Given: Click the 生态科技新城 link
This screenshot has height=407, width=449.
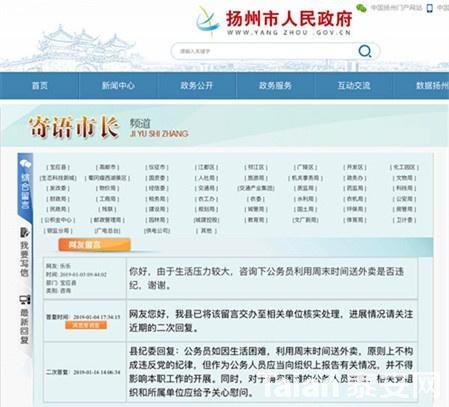Looking at the screenshot, I should point(58,178).
